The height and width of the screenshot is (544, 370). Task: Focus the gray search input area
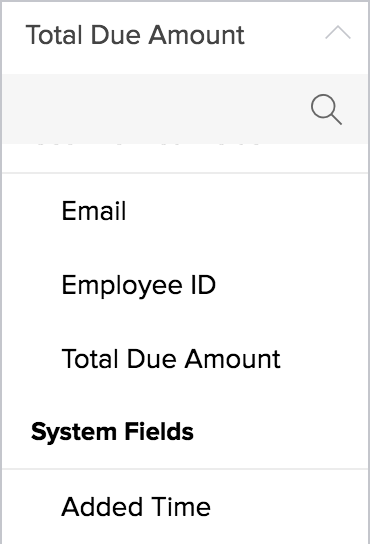pos(185,109)
